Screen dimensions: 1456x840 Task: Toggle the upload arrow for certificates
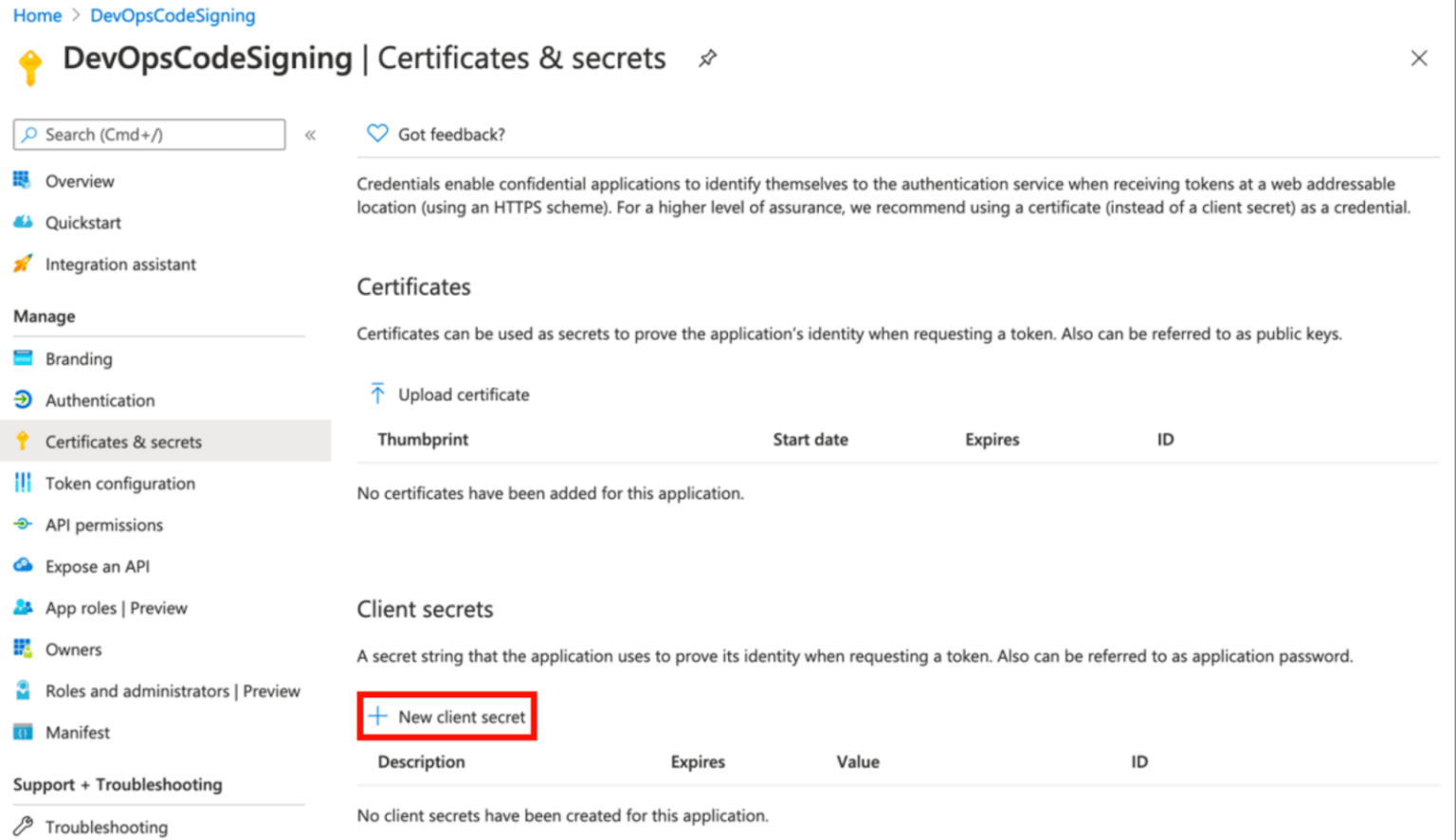(377, 393)
